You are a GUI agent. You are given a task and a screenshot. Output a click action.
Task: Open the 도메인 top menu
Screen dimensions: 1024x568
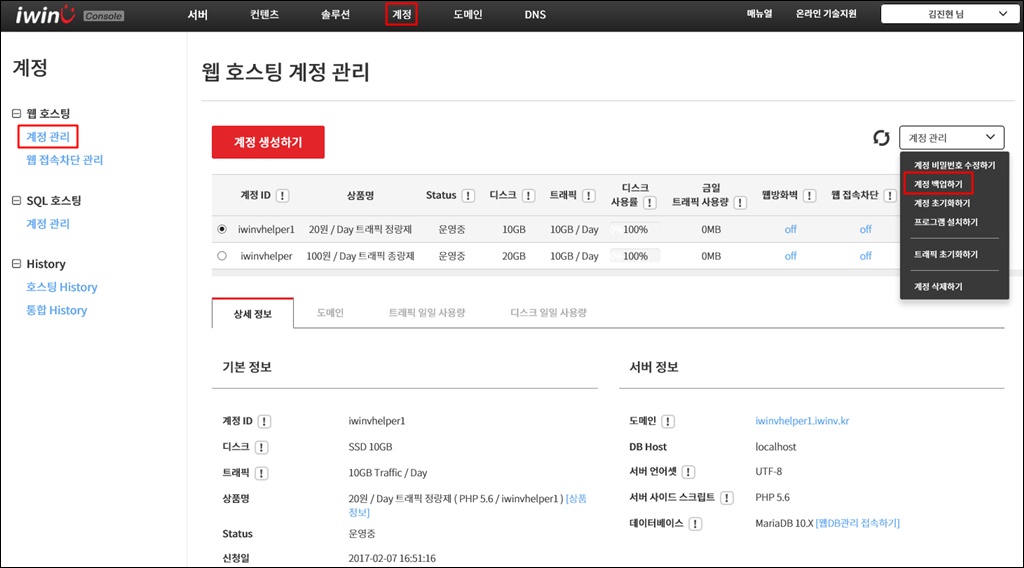coord(468,14)
